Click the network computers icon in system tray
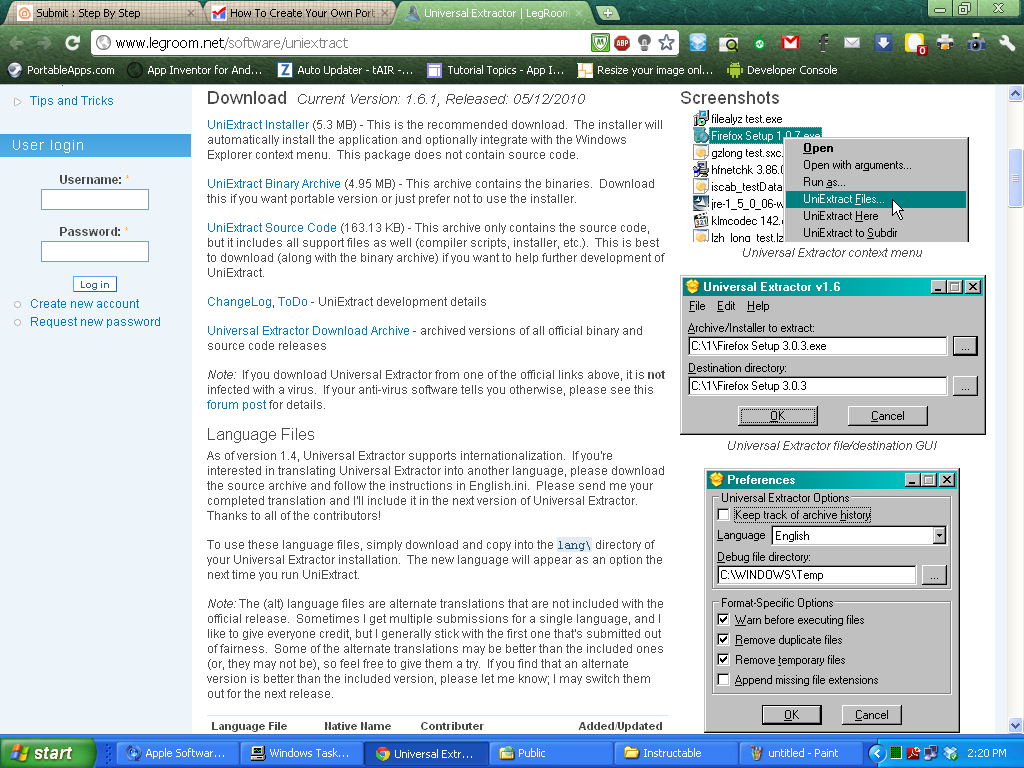This screenshot has height=768, width=1024. pyautogui.click(x=931, y=753)
